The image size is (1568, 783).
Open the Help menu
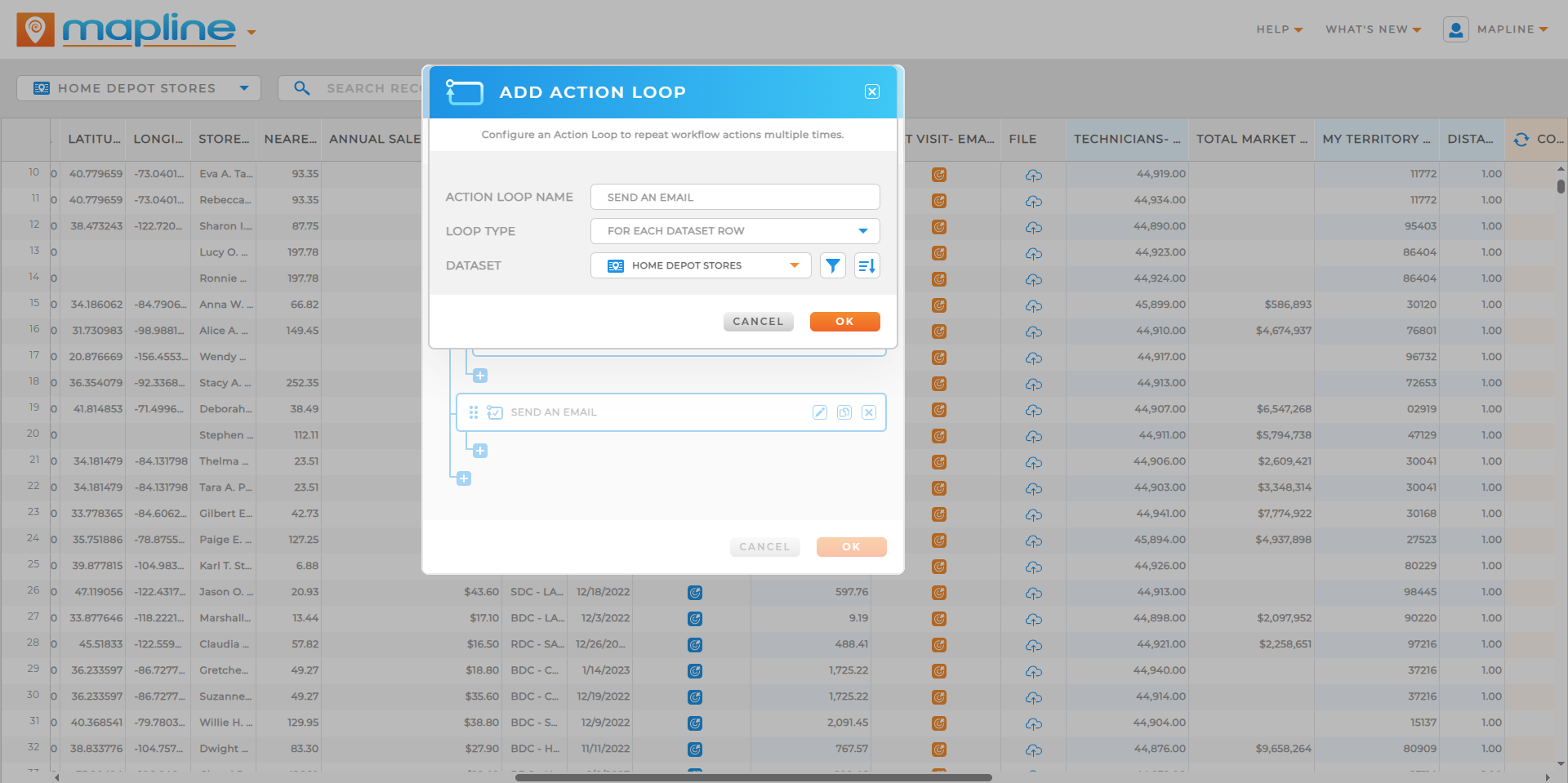click(1279, 29)
